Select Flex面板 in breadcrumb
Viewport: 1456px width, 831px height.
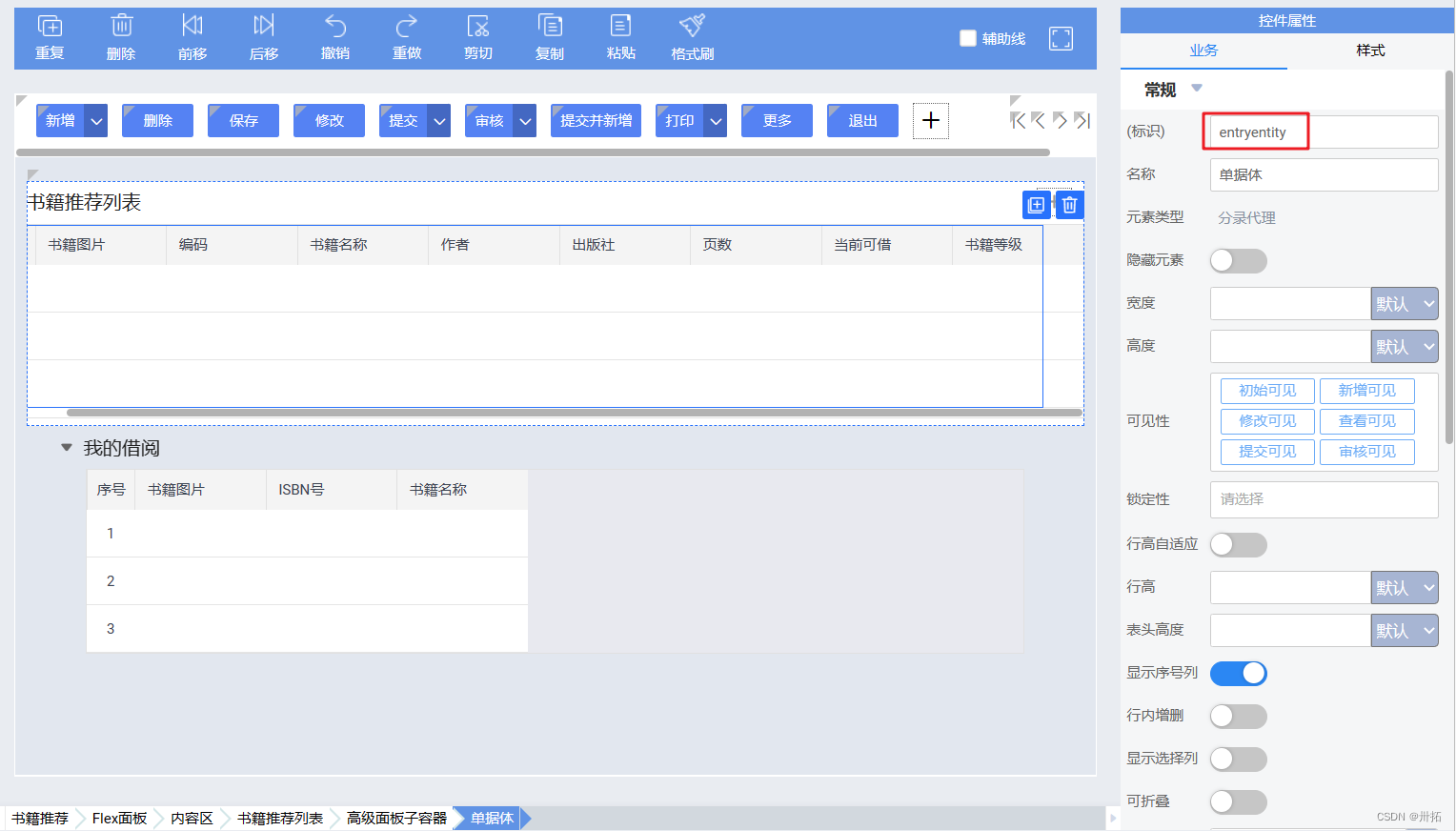tap(119, 819)
